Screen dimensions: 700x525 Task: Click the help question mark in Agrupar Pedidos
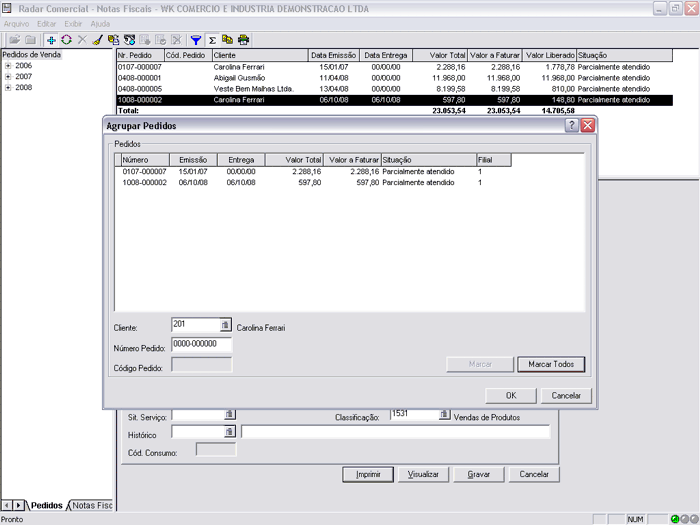571,126
